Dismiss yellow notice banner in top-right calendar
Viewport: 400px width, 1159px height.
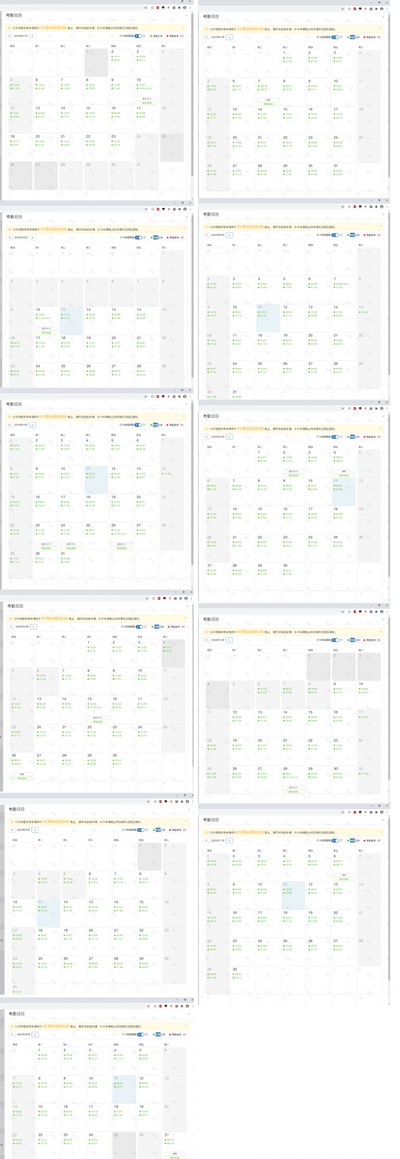pyautogui.click(x=380, y=28)
